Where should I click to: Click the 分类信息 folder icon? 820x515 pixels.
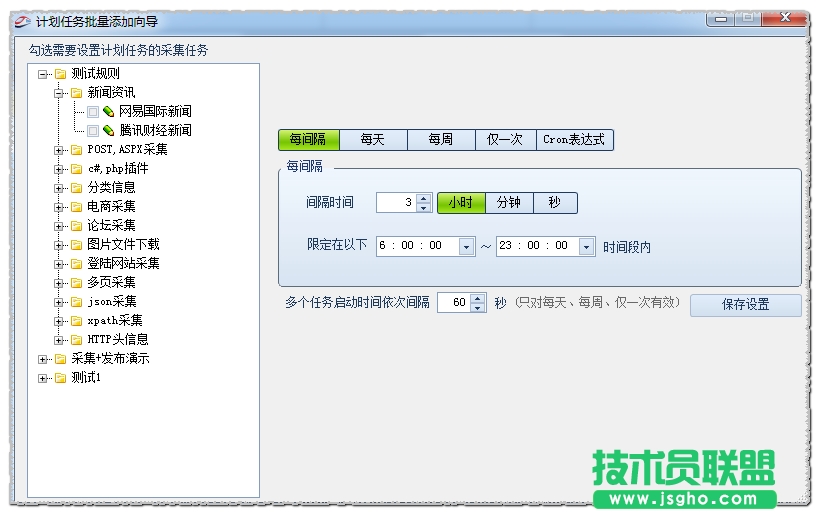77,188
